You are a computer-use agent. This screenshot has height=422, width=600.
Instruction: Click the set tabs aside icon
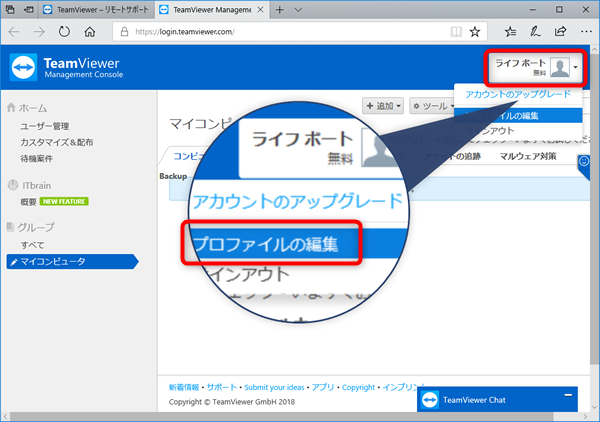click(28, 10)
